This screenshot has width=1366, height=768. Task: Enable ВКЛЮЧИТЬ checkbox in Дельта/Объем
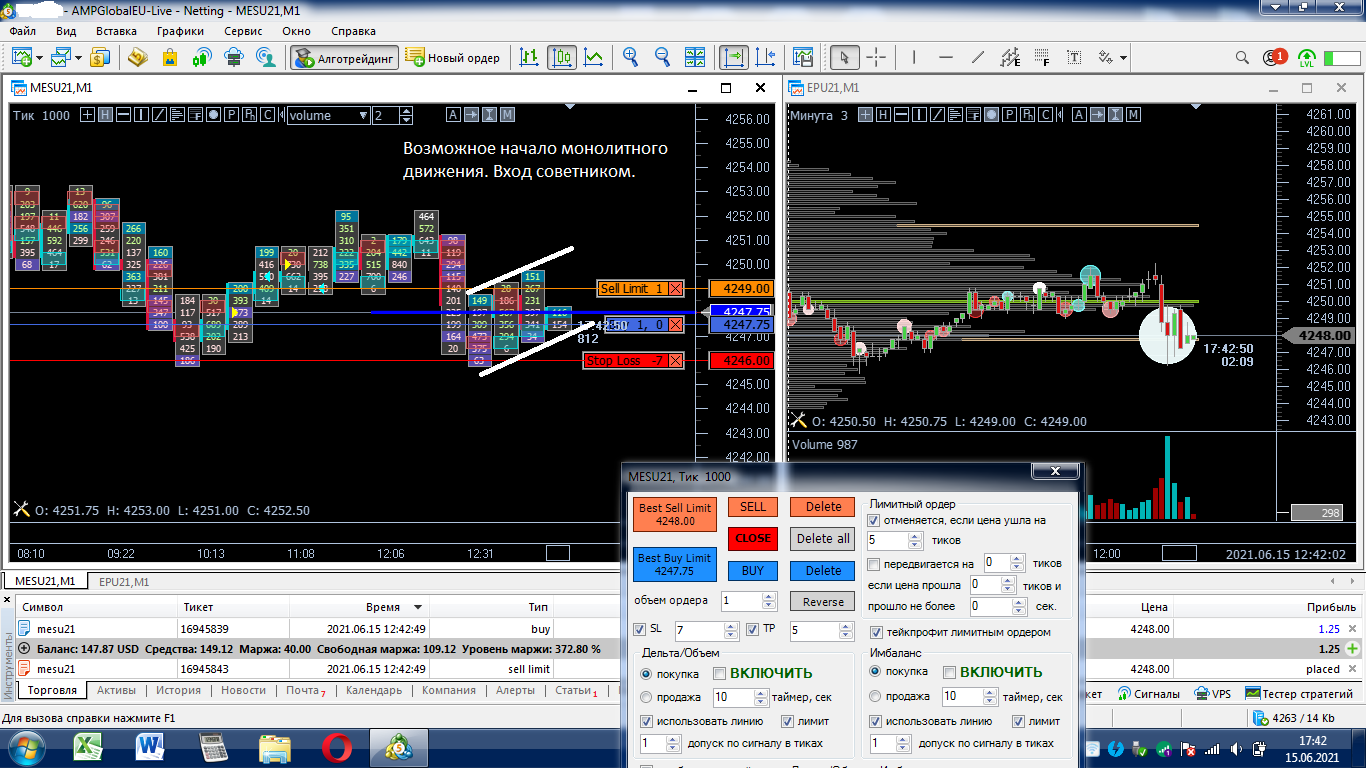[718, 673]
